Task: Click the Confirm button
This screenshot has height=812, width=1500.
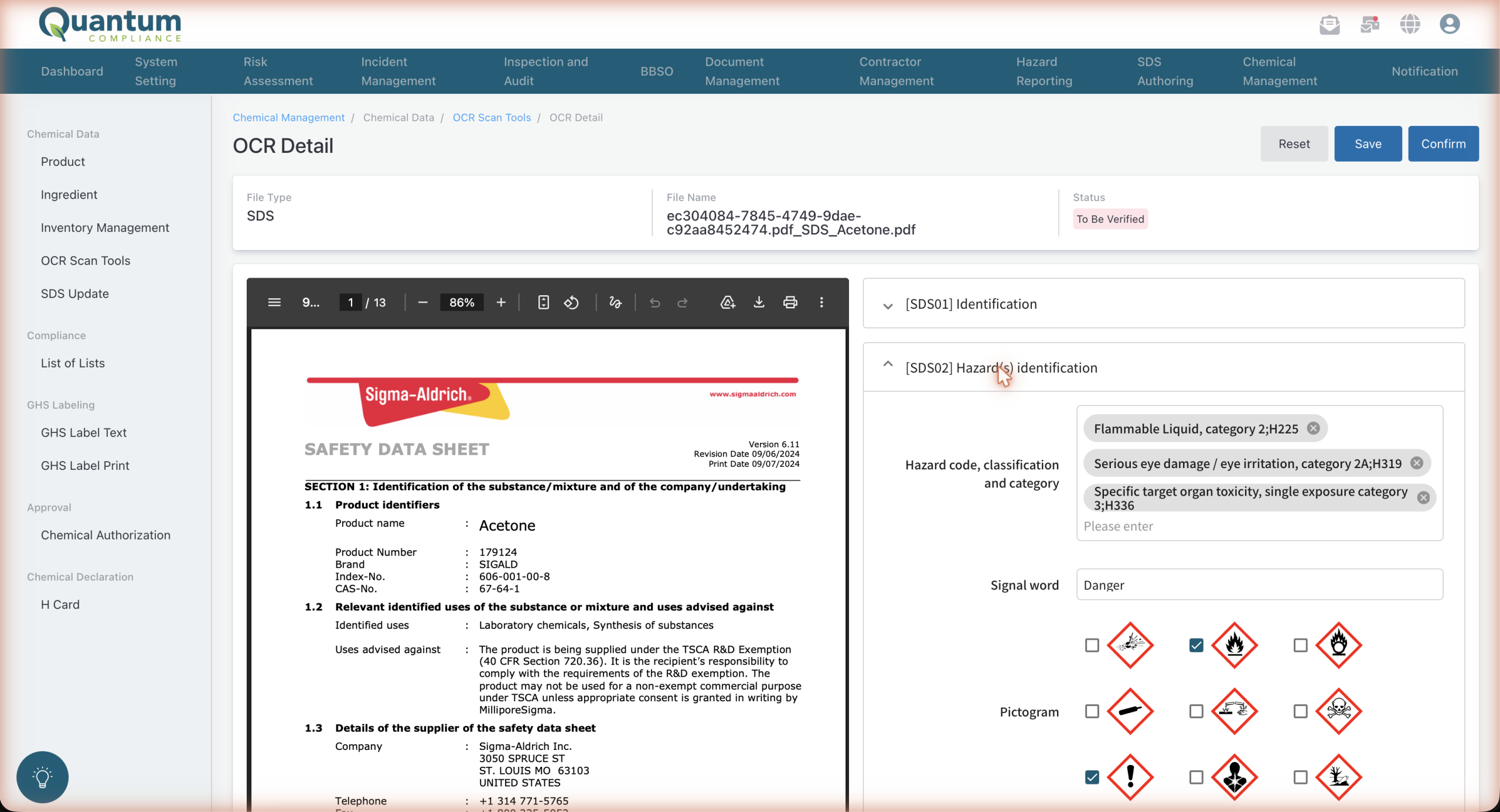Action: tap(1443, 144)
